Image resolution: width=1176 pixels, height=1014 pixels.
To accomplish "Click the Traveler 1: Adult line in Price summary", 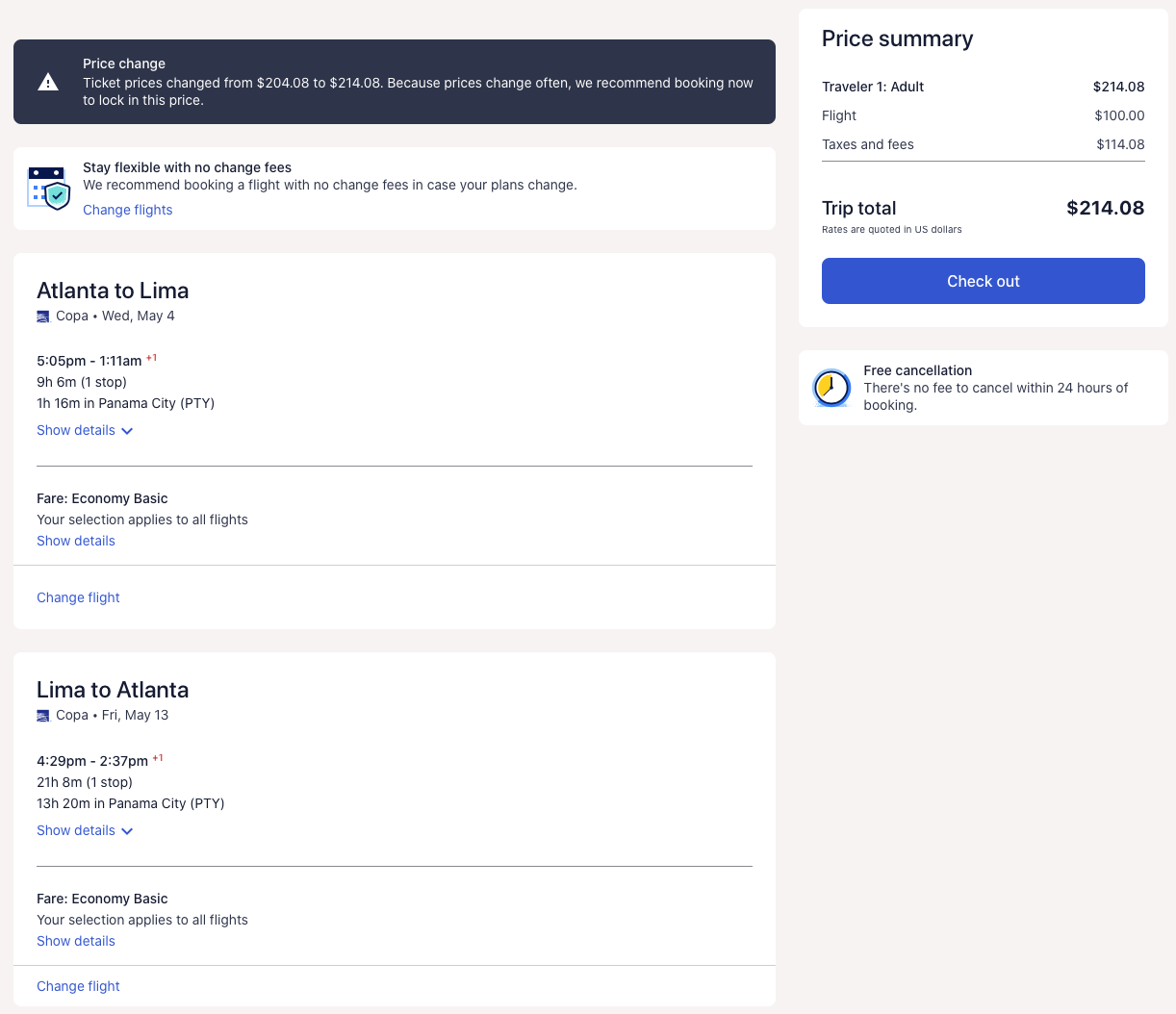I will 873,87.
